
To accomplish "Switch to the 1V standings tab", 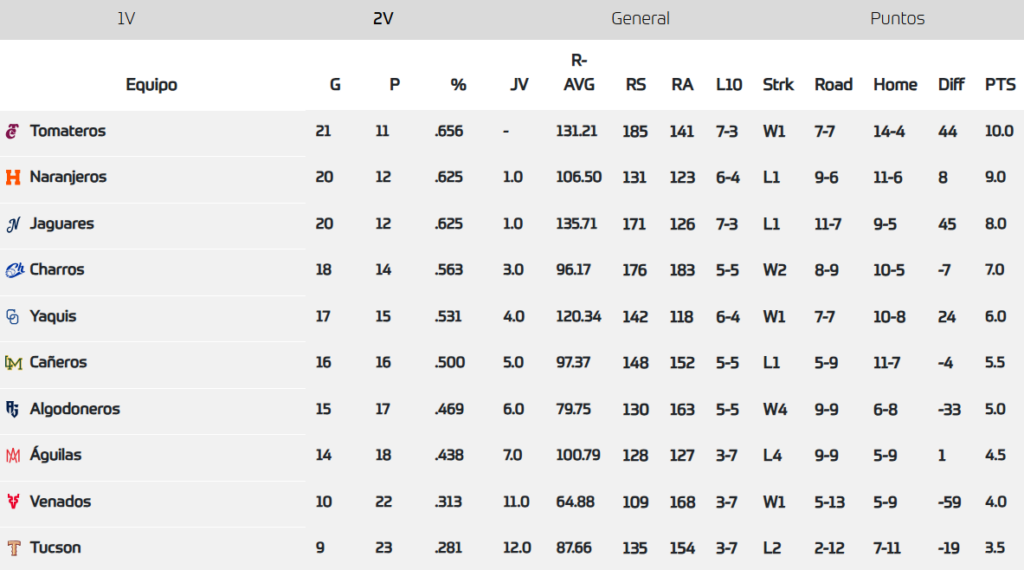I will point(126,19).
